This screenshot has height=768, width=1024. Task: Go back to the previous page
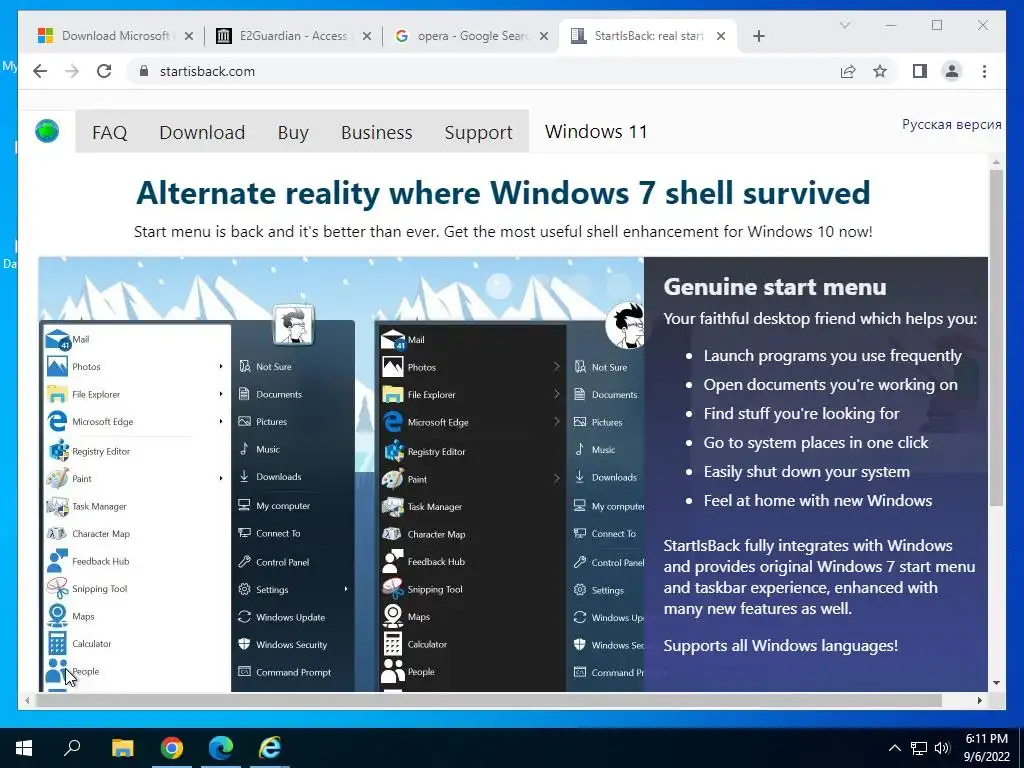[x=40, y=71]
